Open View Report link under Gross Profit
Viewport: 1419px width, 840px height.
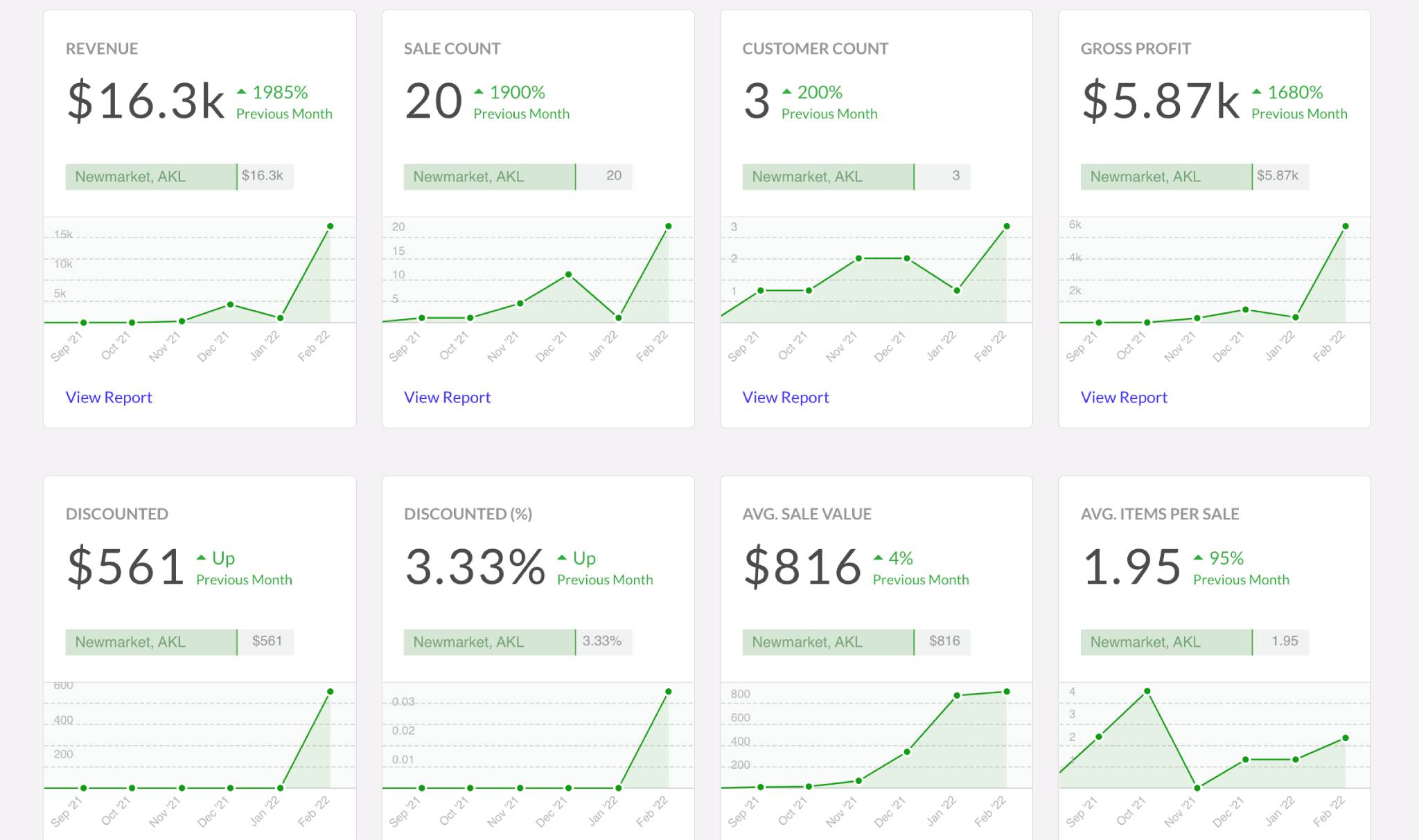1123,397
